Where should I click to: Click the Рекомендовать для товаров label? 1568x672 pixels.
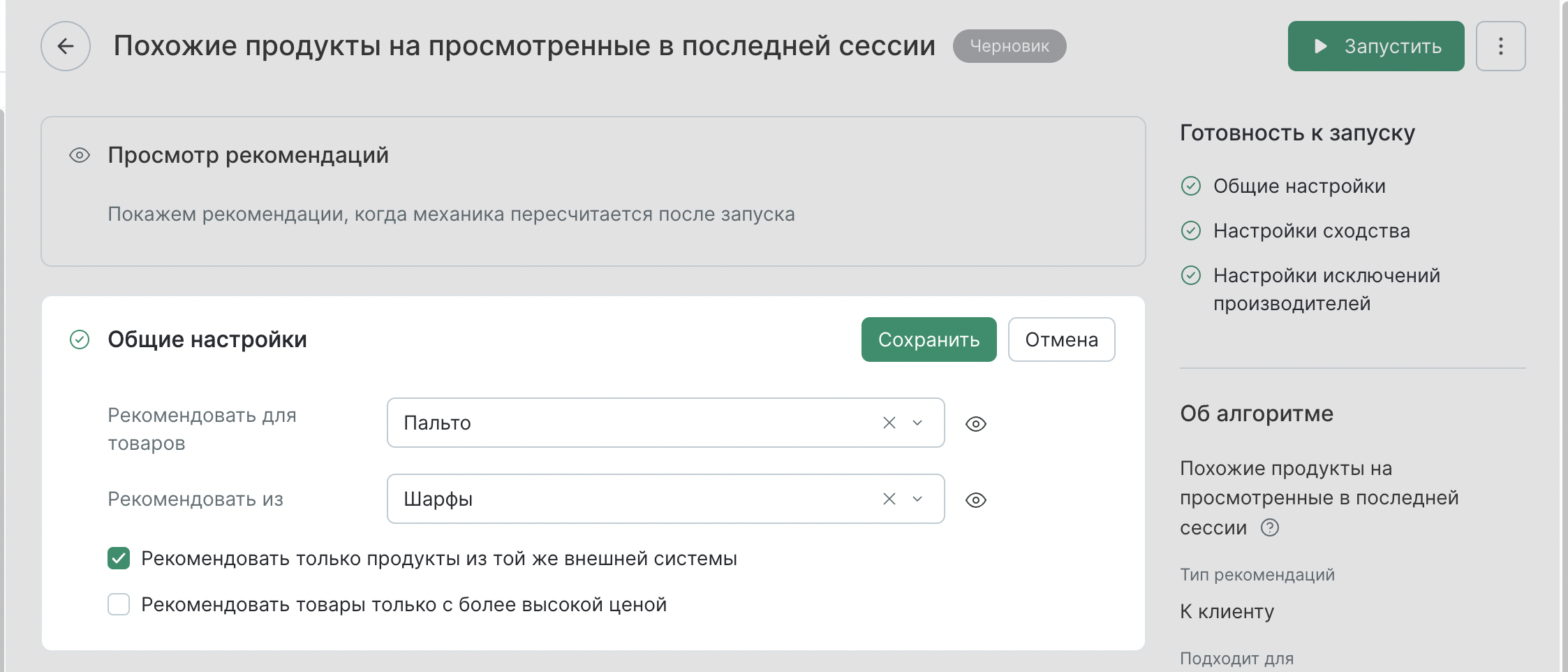pos(202,429)
